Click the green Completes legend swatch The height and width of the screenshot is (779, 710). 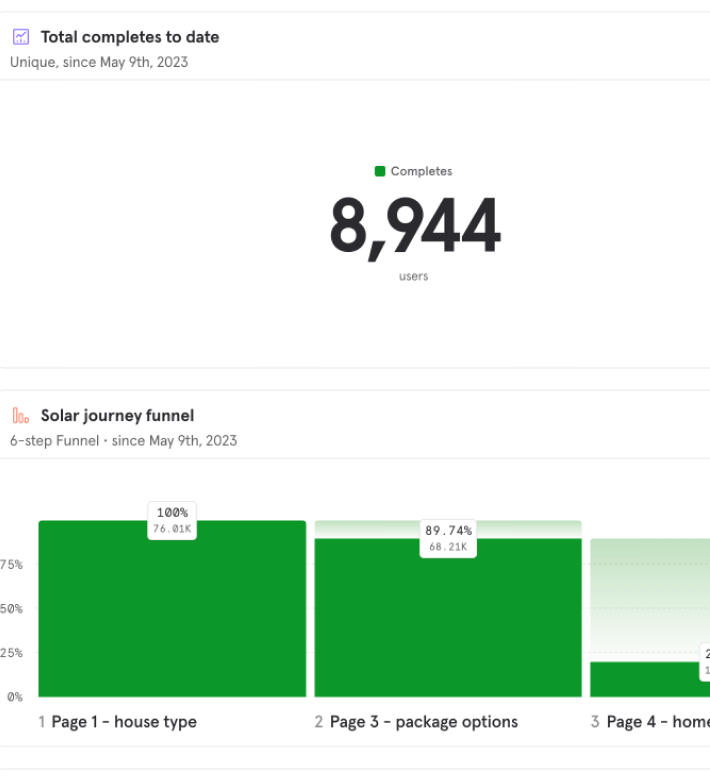click(380, 171)
